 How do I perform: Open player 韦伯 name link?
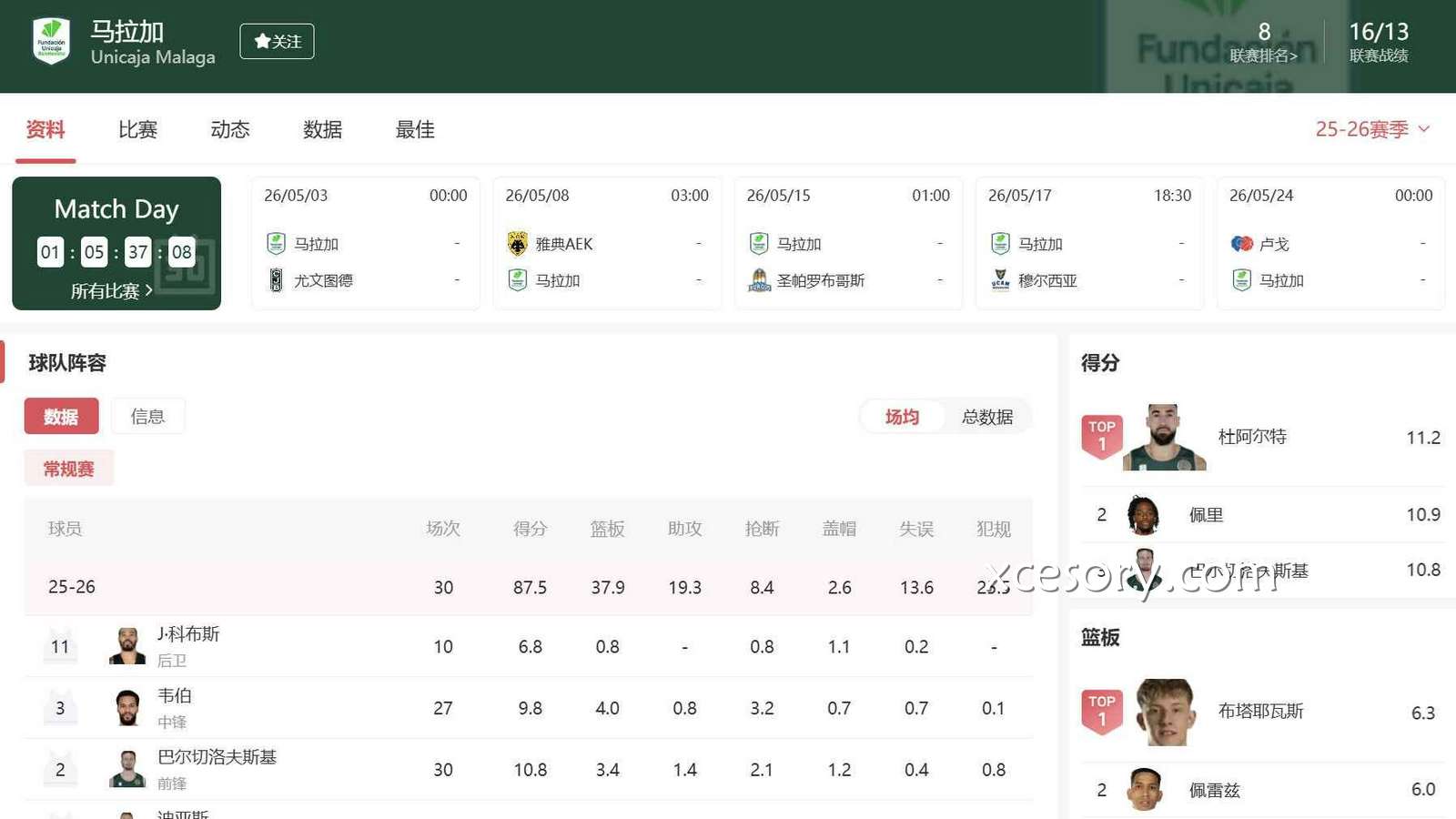point(175,695)
